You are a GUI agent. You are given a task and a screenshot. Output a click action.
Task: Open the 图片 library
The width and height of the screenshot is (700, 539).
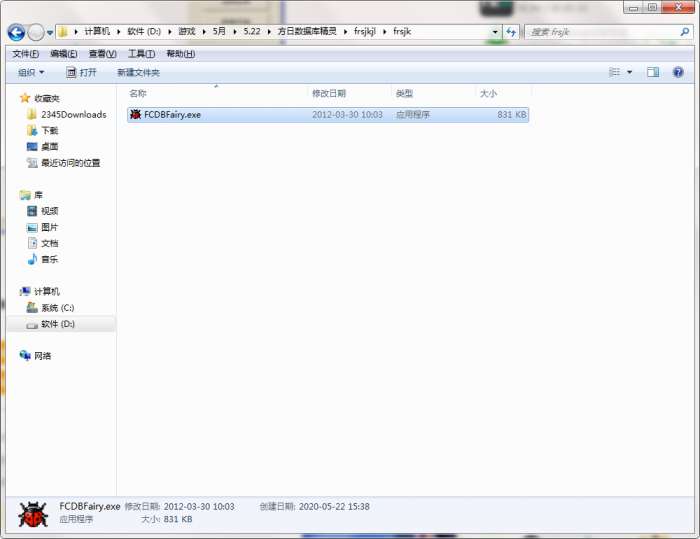(x=50, y=227)
